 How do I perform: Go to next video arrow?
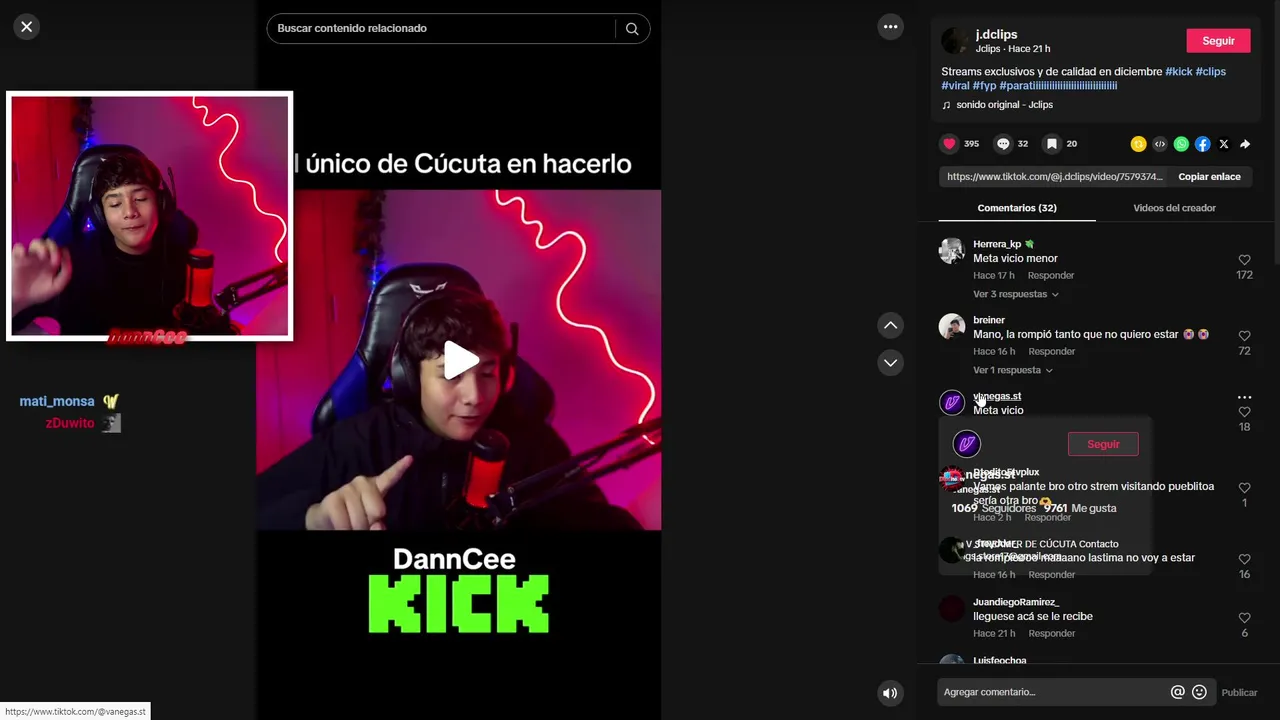point(890,362)
